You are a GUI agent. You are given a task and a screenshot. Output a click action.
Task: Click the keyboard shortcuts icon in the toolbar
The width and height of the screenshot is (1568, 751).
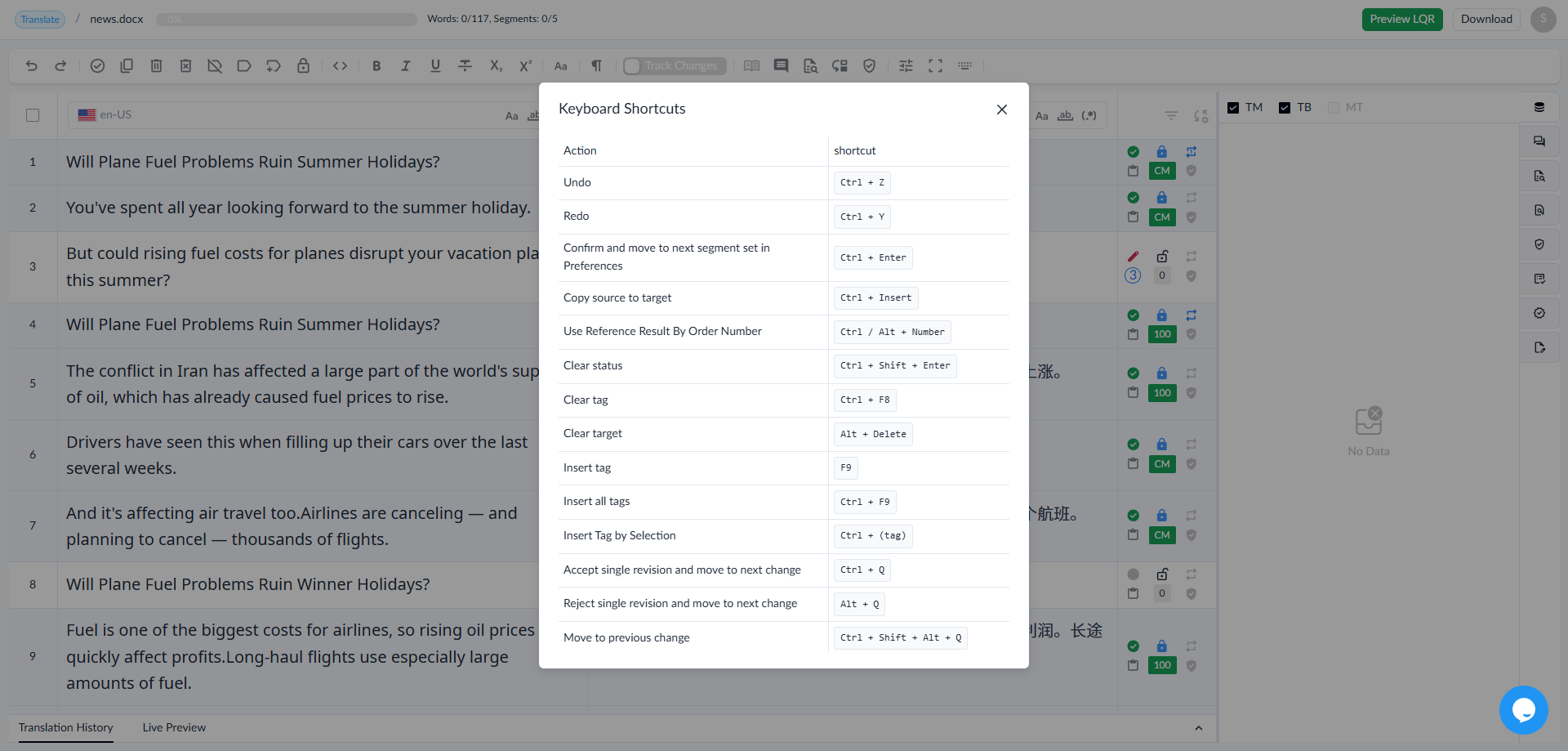tap(965, 66)
